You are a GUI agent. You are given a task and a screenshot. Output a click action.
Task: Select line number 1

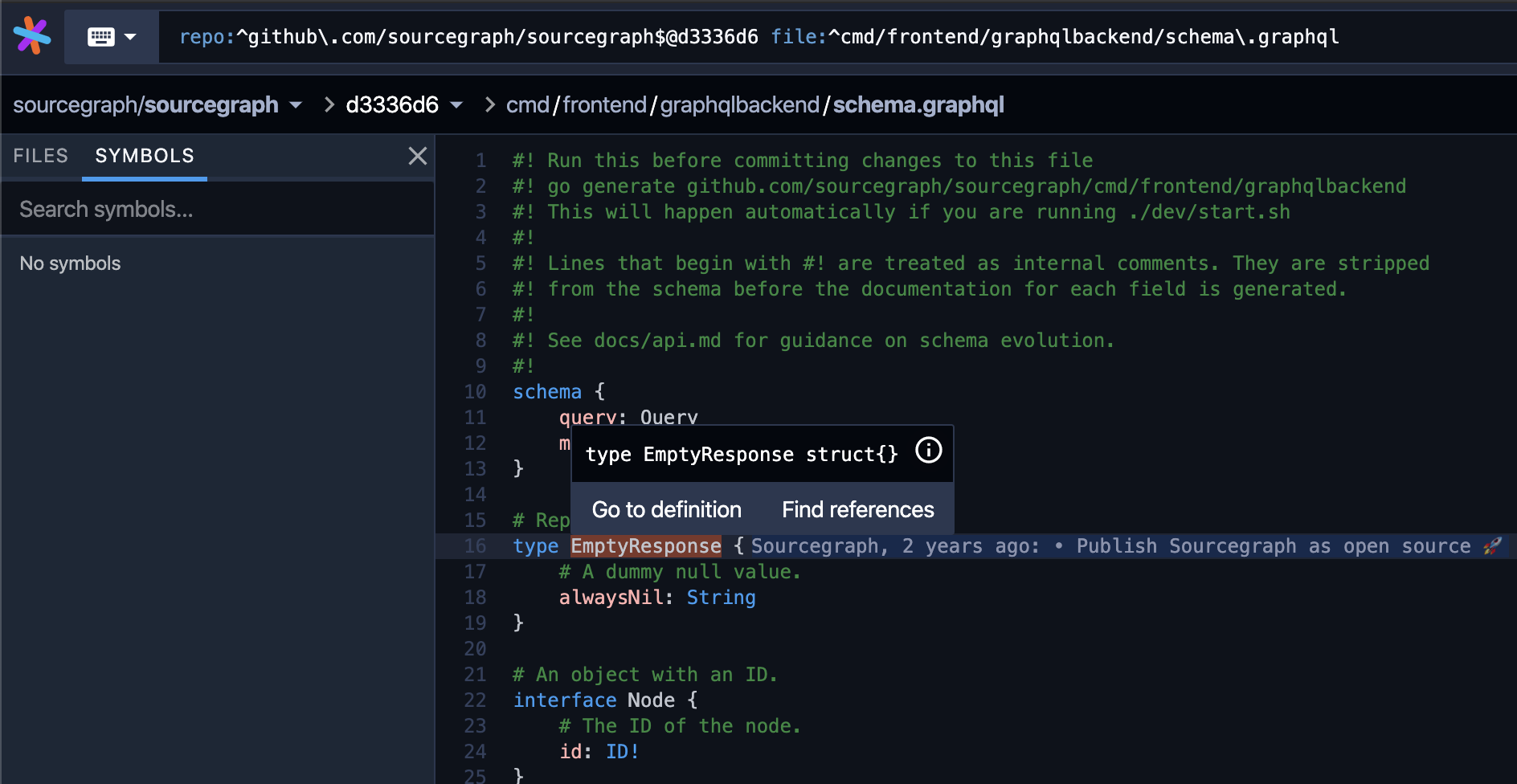point(480,161)
